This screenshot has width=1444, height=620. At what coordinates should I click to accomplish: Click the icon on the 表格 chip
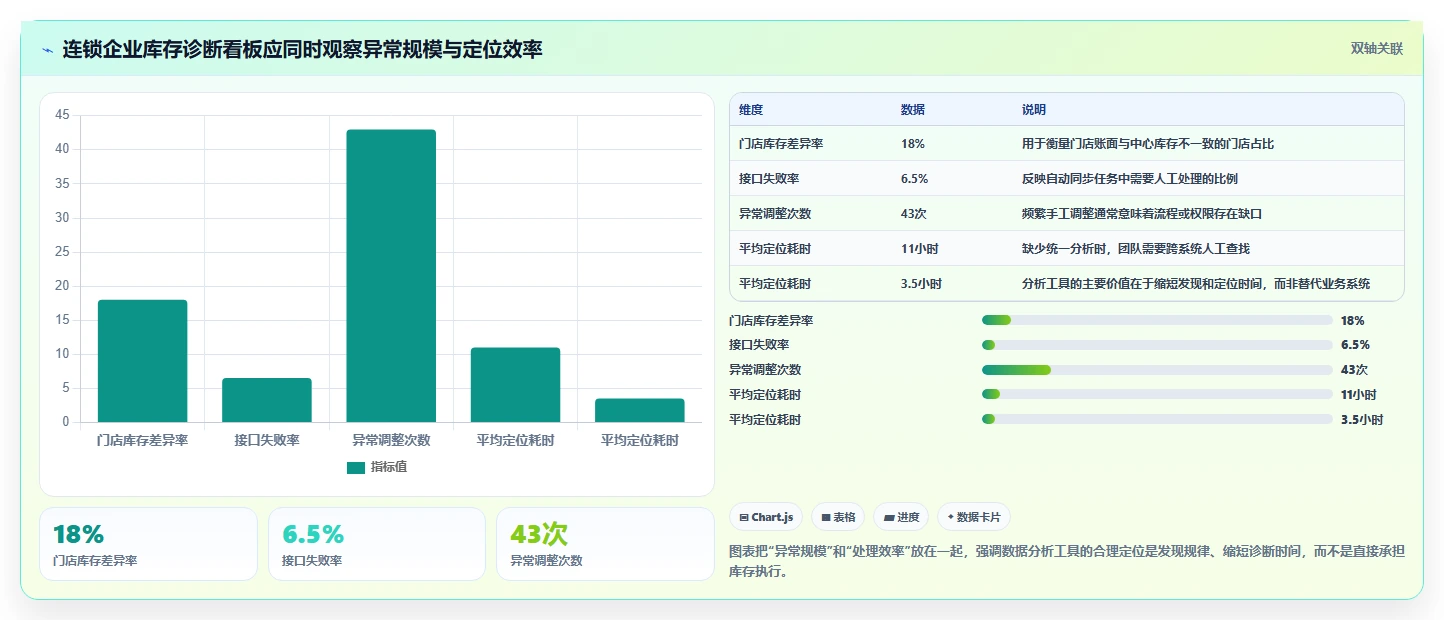pos(826,517)
